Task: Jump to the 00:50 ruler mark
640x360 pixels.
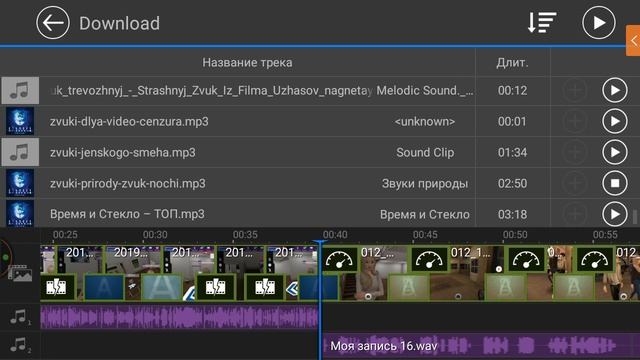Action: 515,235
